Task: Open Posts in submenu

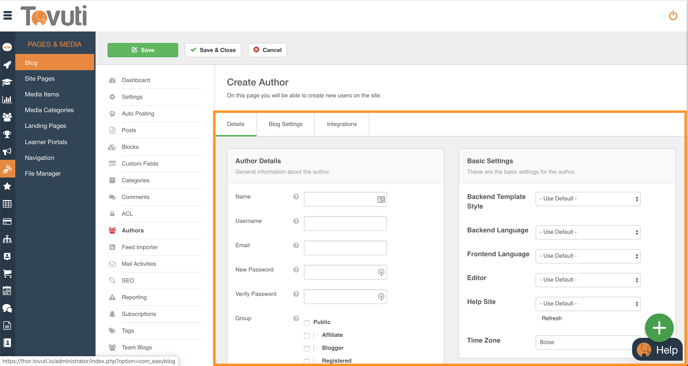Action: 129,130
